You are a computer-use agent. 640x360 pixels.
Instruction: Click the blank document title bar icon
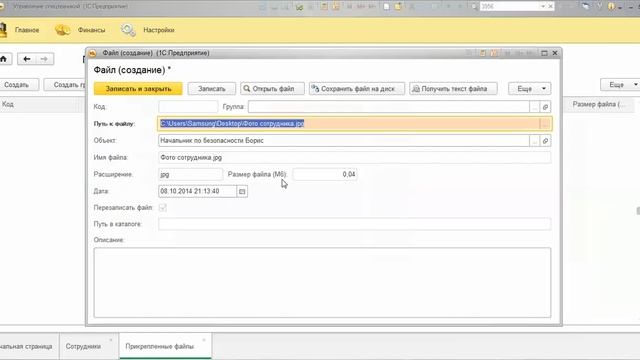pos(386,7)
